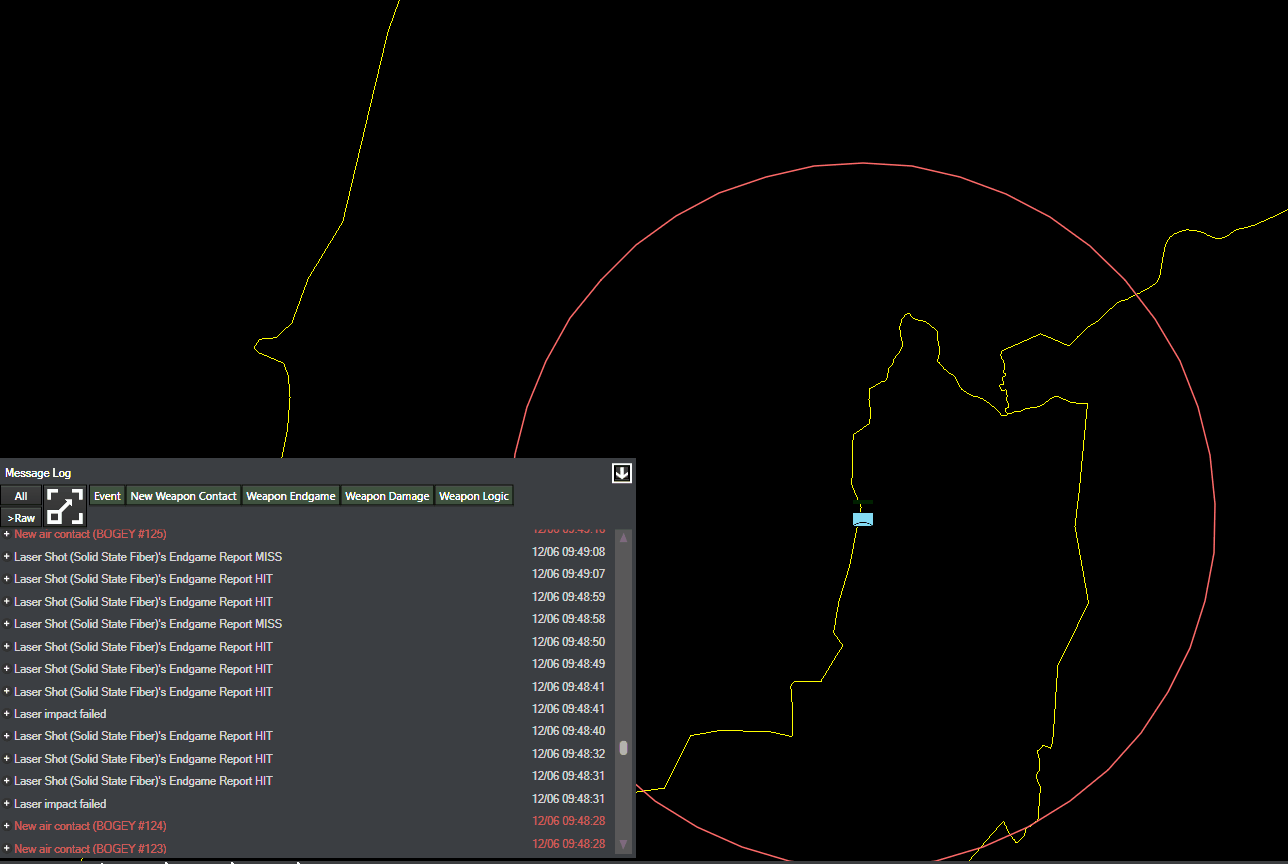Toggle the Weapon Logic filter
Screen dimensions: 1288x864
click(x=474, y=496)
